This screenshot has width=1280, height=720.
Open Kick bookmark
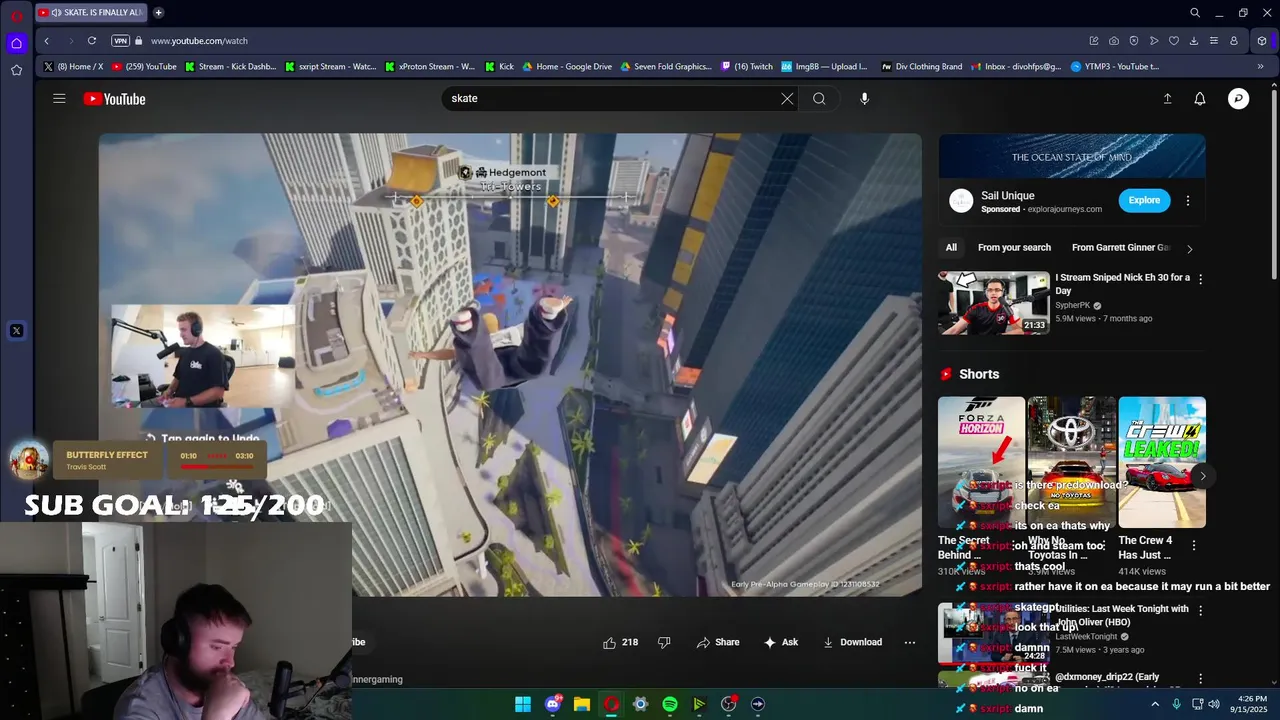[499, 67]
